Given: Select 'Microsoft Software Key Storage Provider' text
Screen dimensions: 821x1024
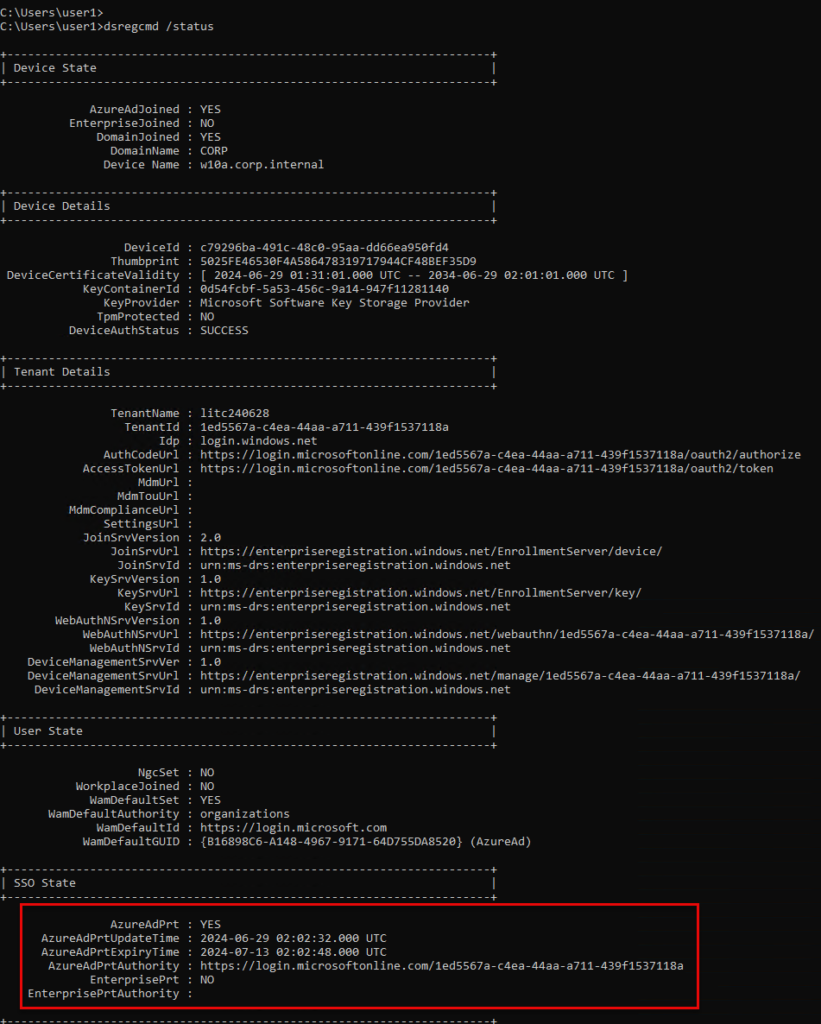Looking at the screenshot, I should point(334,302).
